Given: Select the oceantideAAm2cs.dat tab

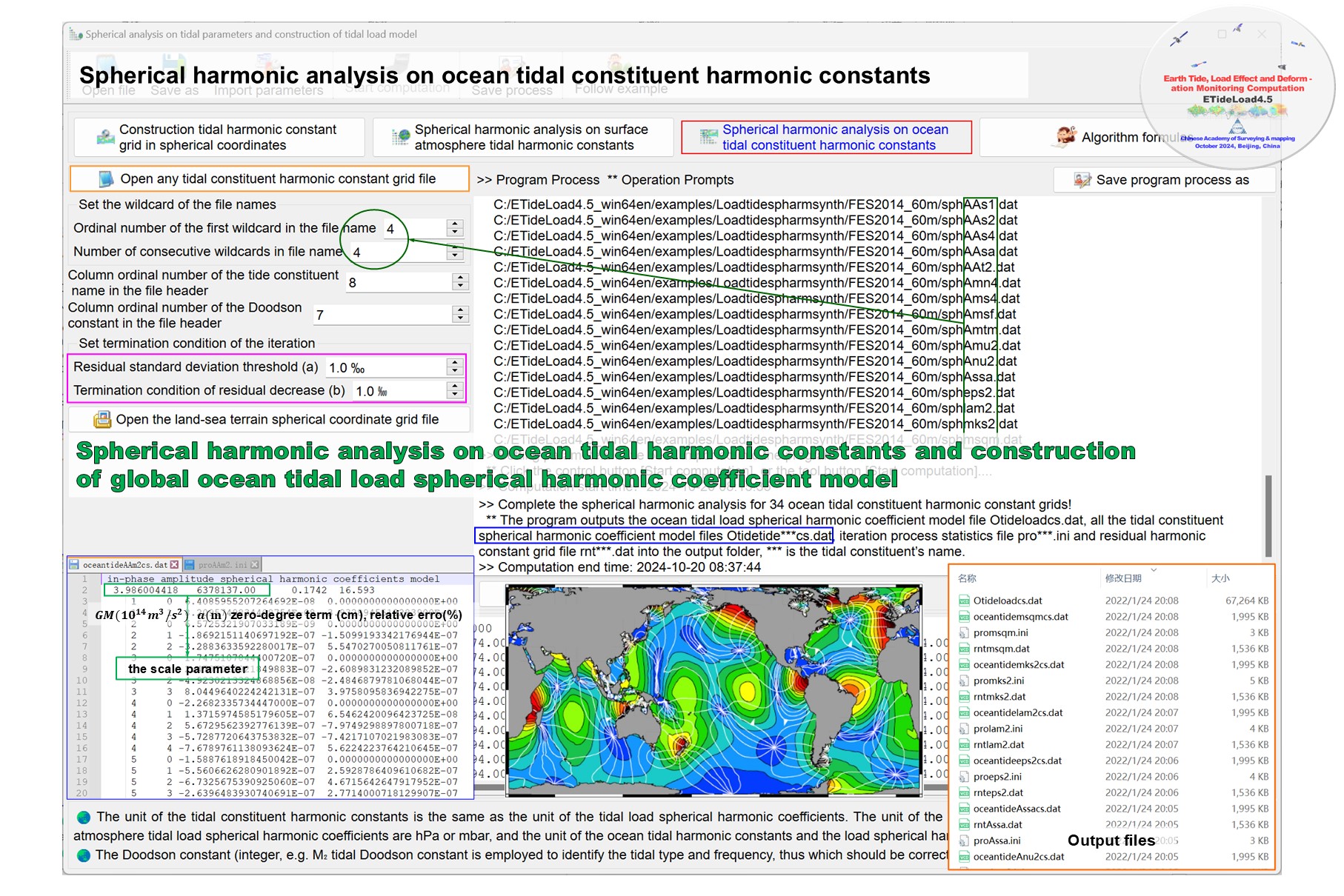Looking at the screenshot, I should coord(124,565).
